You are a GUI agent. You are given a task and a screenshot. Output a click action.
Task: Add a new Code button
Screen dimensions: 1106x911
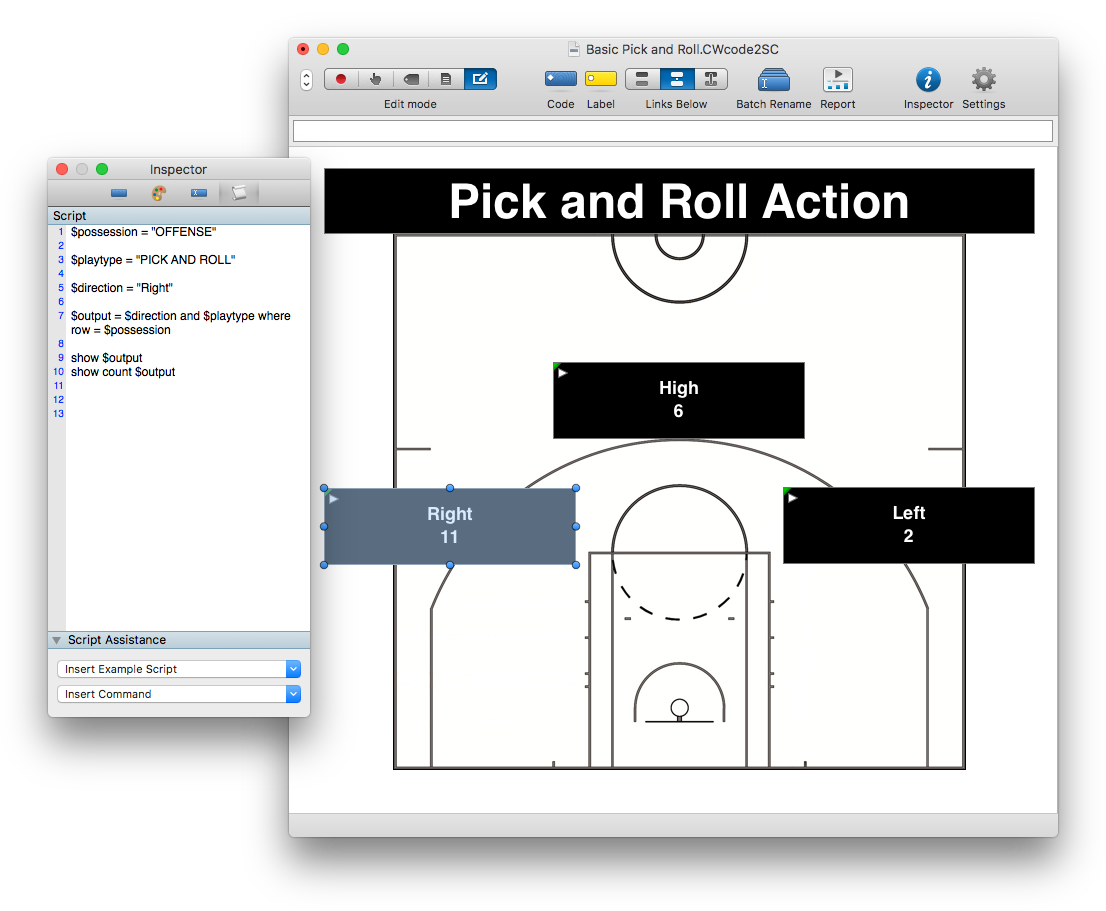tap(560, 79)
